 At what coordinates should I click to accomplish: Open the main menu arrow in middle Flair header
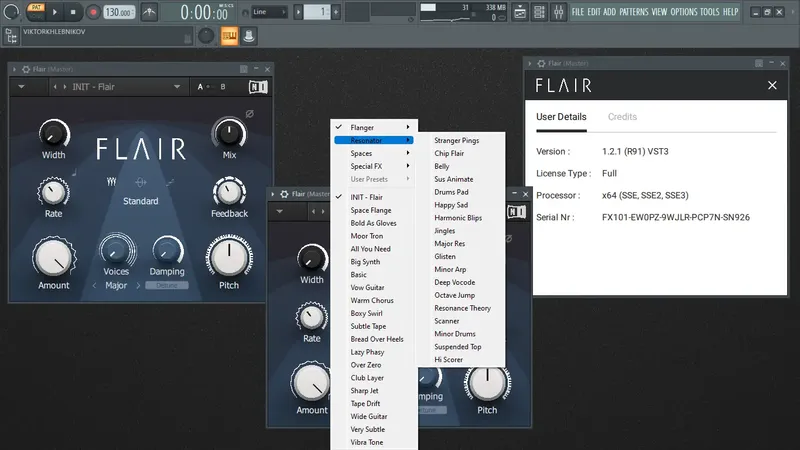tap(280, 211)
